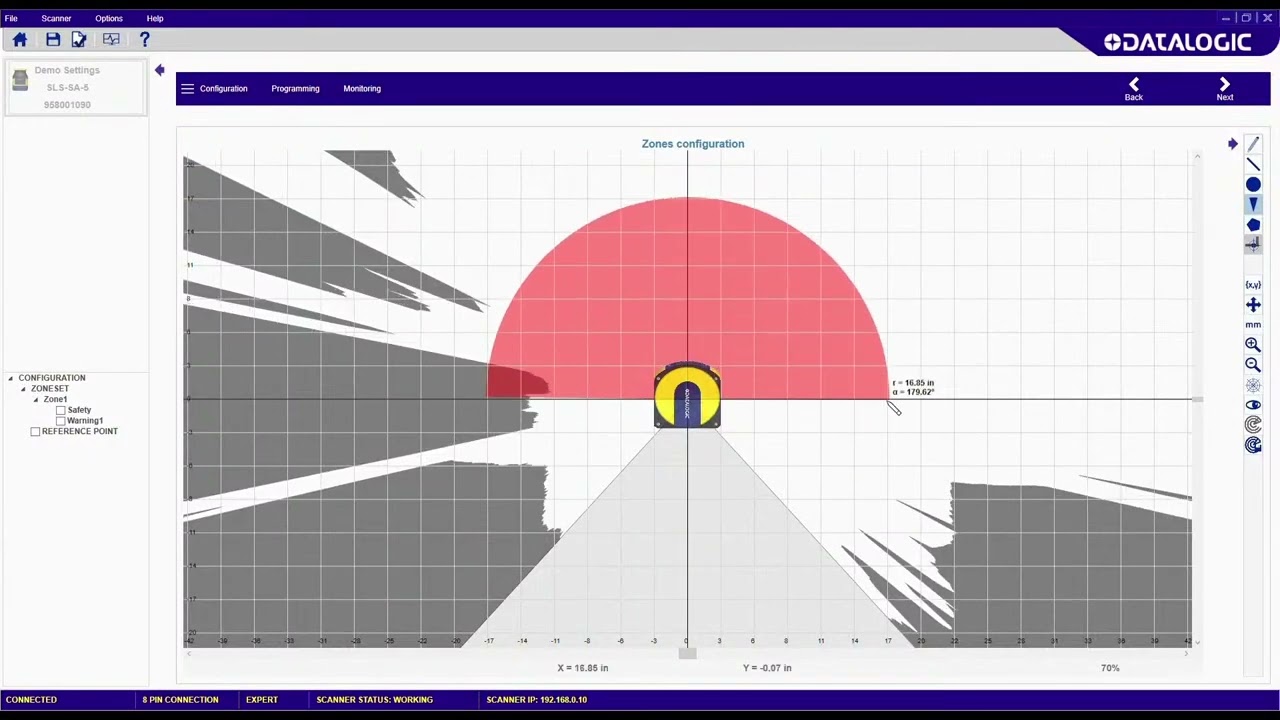Go to the Home screen icon
Screen dimensions: 1280x720
20,39
